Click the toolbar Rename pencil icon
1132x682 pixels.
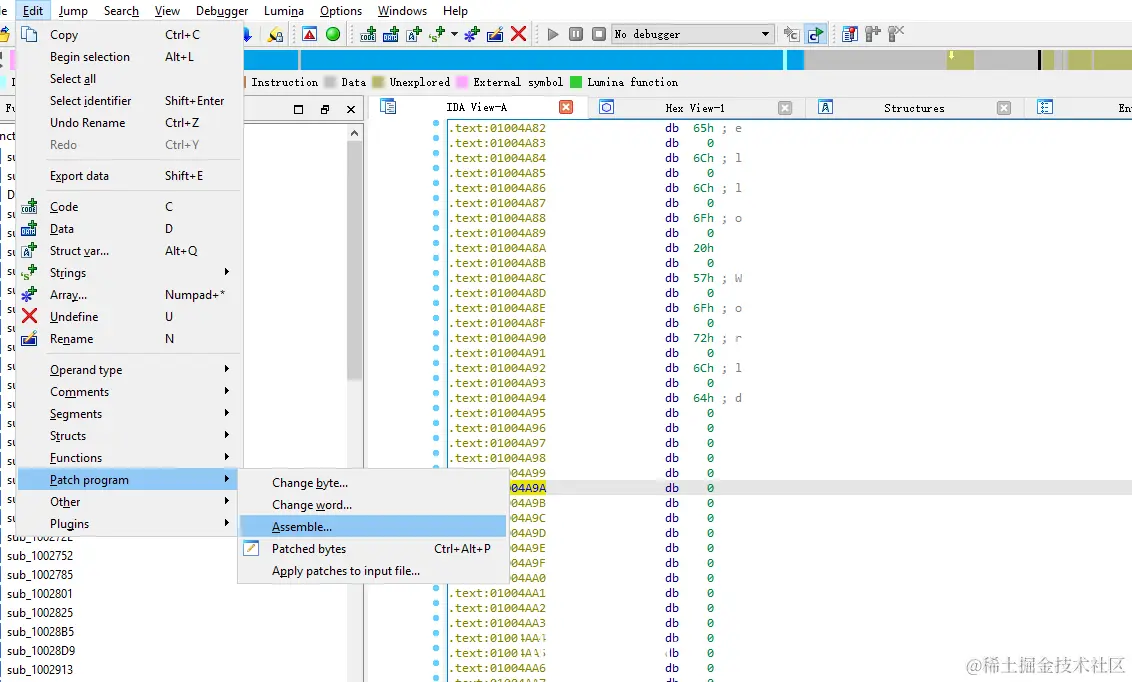pos(495,34)
